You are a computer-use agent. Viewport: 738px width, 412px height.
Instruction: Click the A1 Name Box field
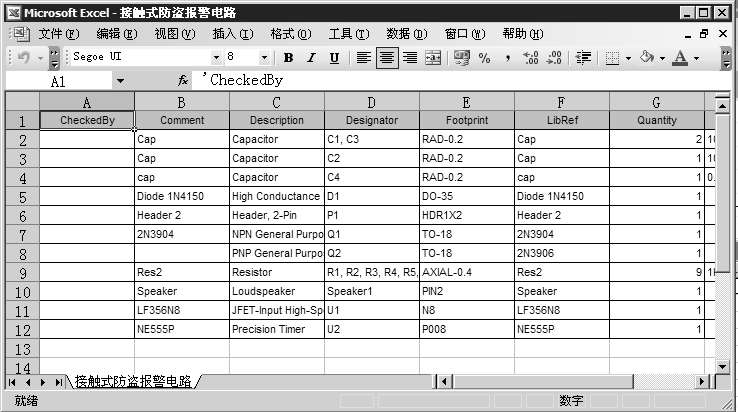[x=58, y=81]
